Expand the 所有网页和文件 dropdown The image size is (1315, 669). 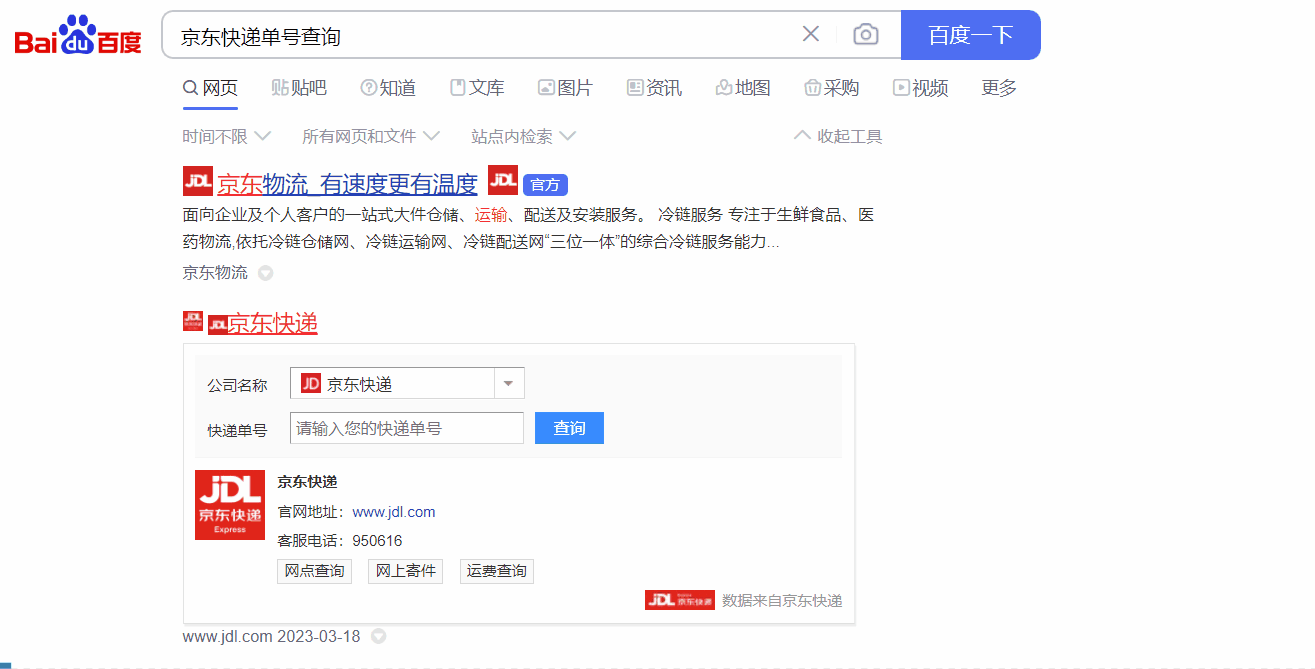tap(371, 136)
